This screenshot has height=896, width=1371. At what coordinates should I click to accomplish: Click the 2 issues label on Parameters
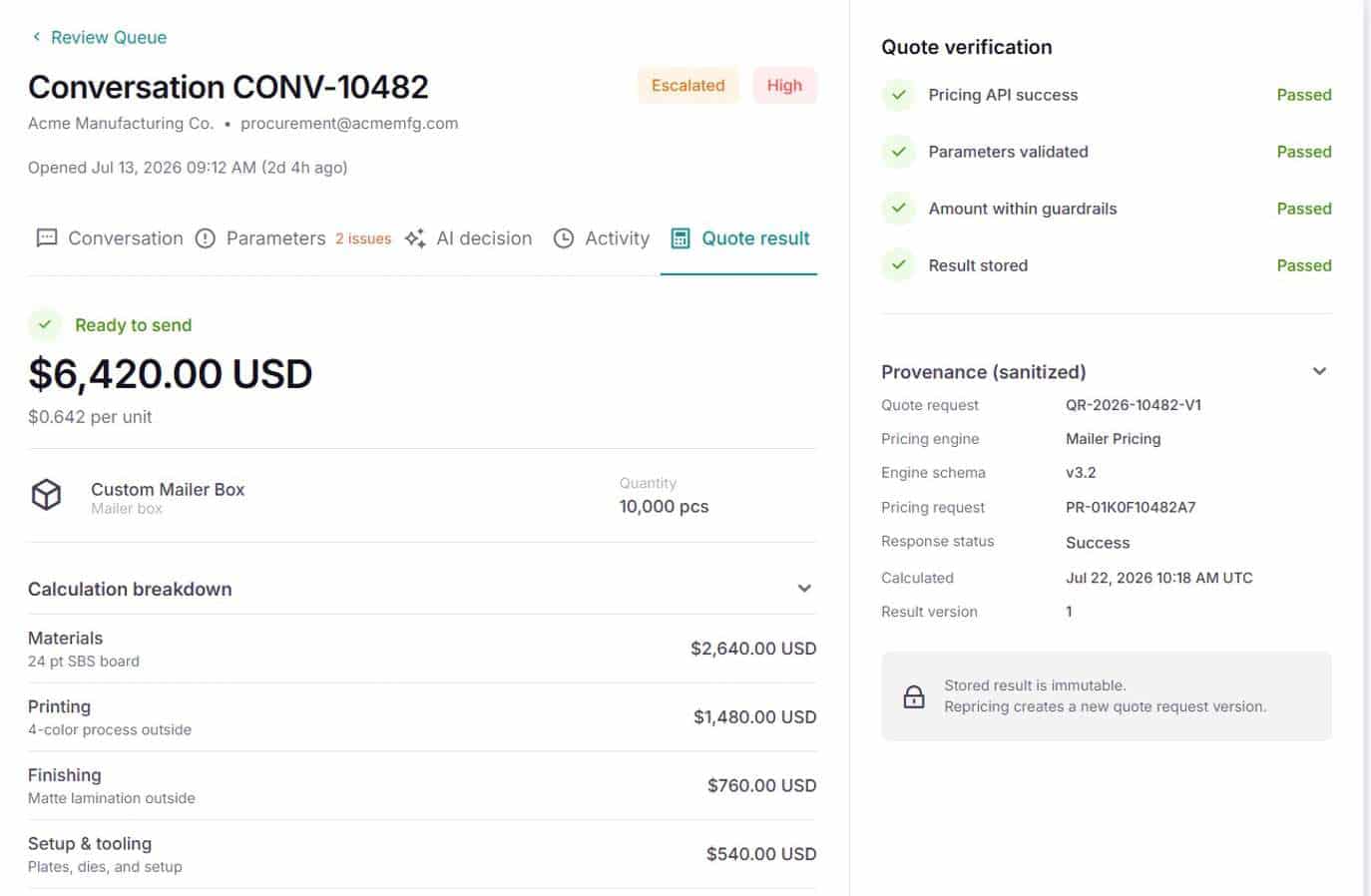pyautogui.click(x=363, y=238)
